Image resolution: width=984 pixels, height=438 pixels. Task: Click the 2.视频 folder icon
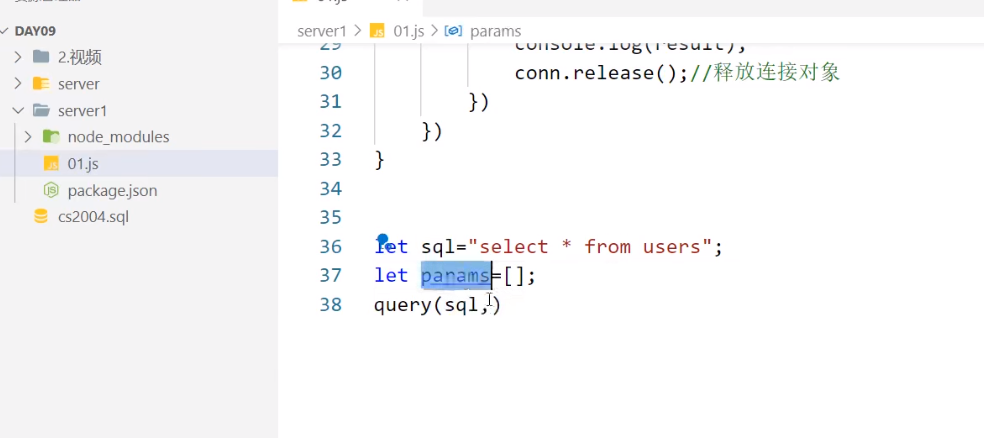click(x=41, y=57)
